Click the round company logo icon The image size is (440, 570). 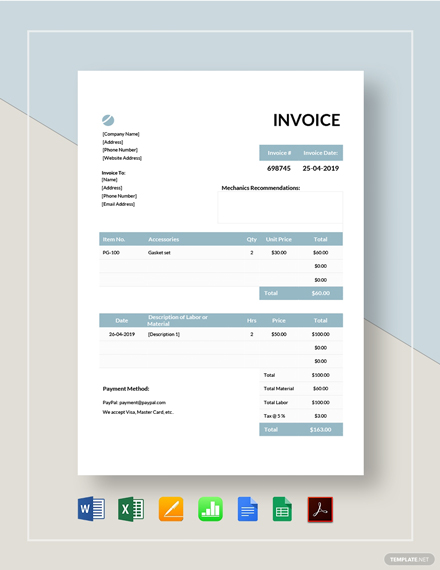pos(108,120)
